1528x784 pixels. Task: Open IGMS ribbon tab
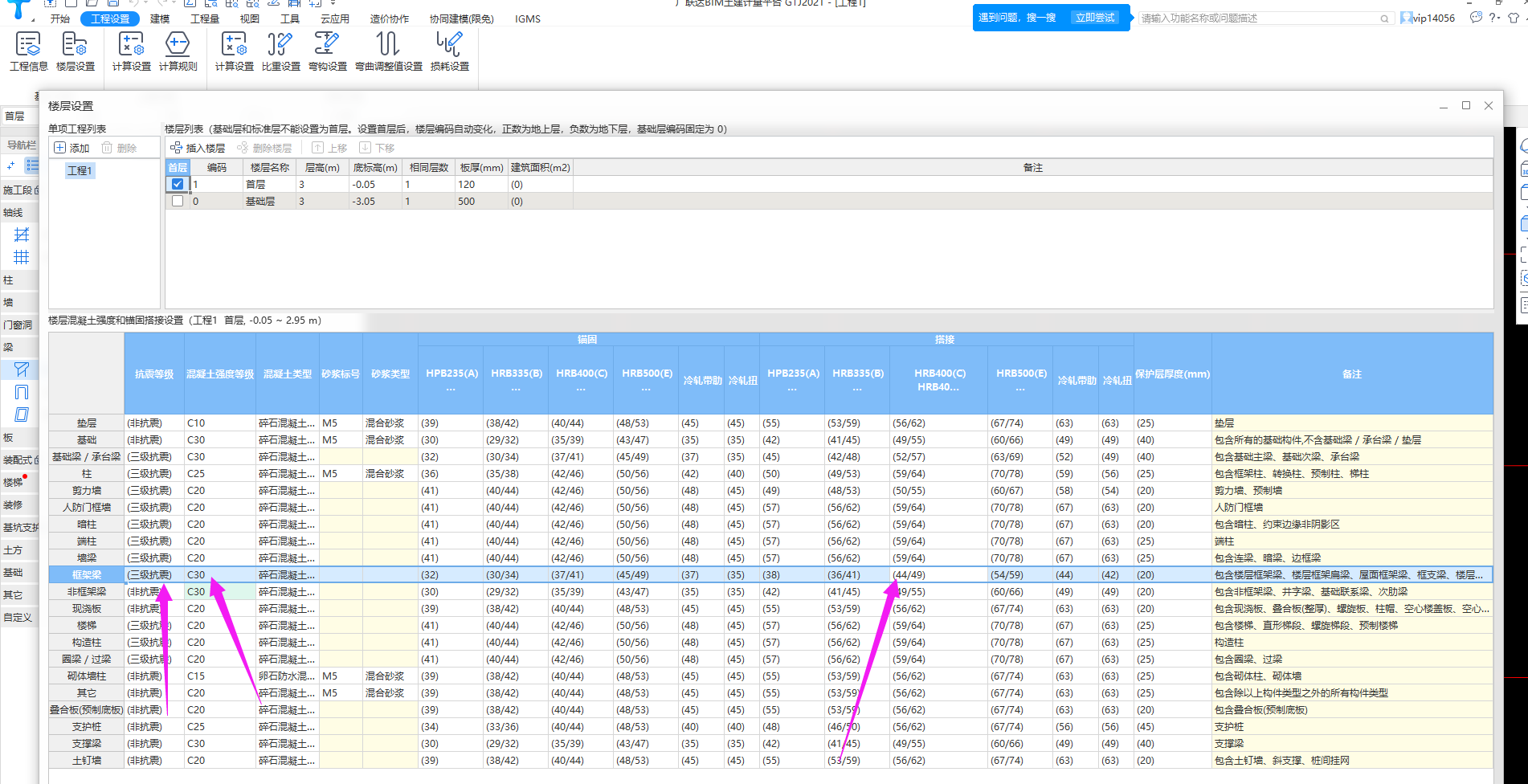(x=528, y=18)
